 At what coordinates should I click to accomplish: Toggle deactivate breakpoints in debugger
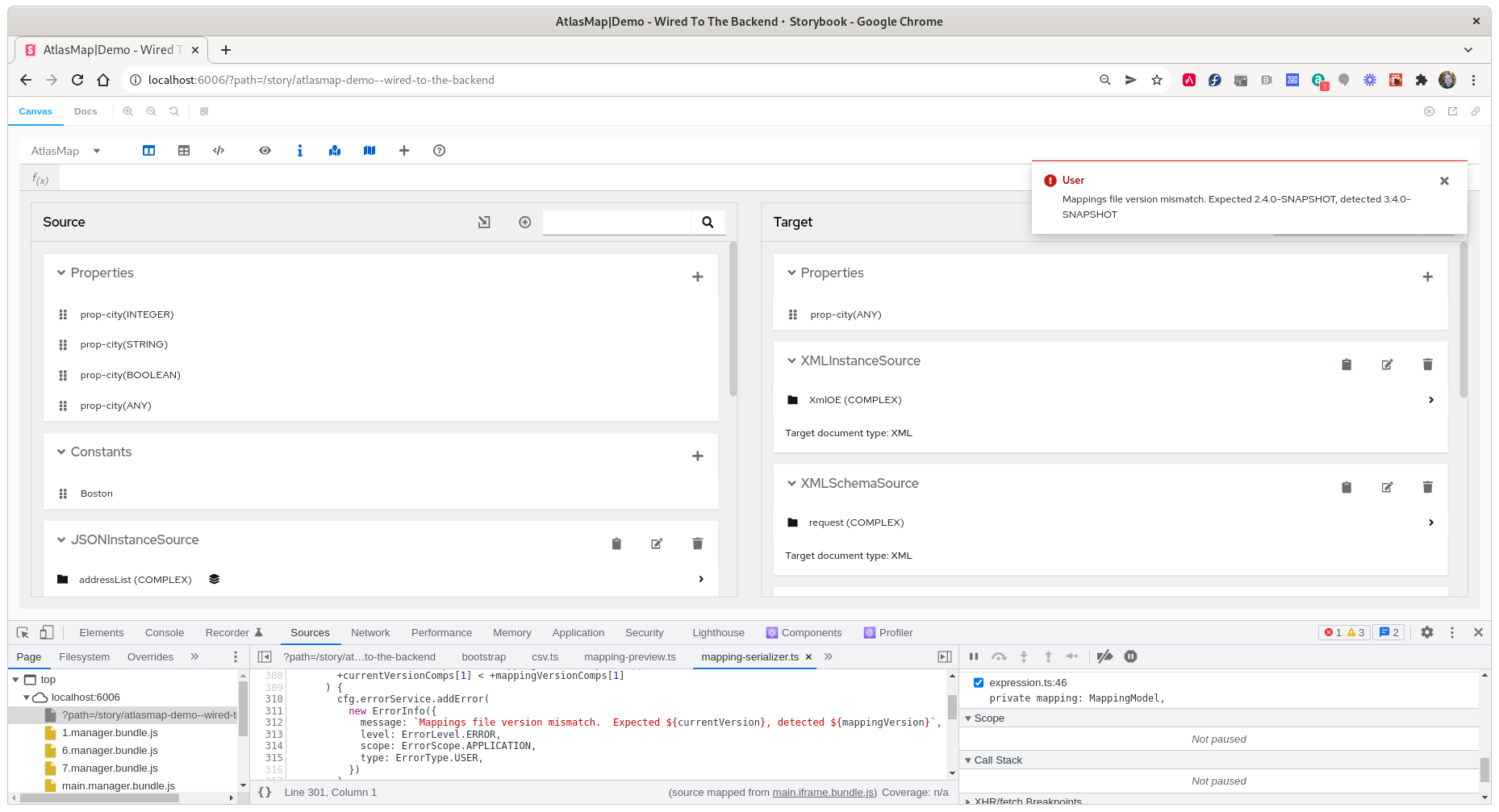tap(1104, 656)
